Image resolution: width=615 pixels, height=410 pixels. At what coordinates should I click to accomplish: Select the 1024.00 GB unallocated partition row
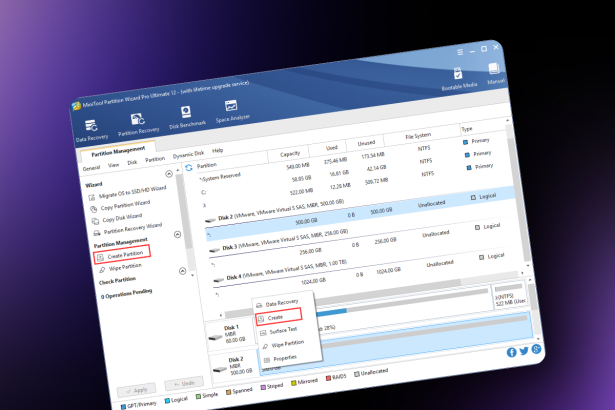coord(369,273)
